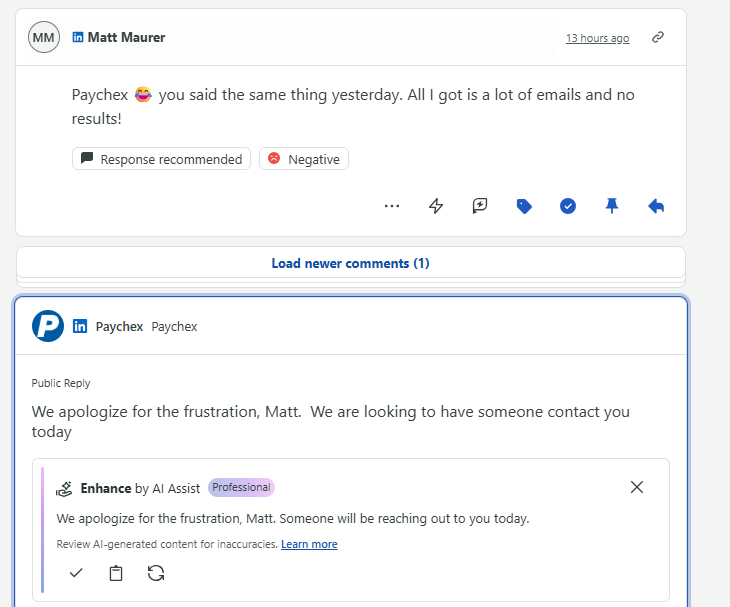Click the lightning bolt quick action icon

[x=436, y=206]
